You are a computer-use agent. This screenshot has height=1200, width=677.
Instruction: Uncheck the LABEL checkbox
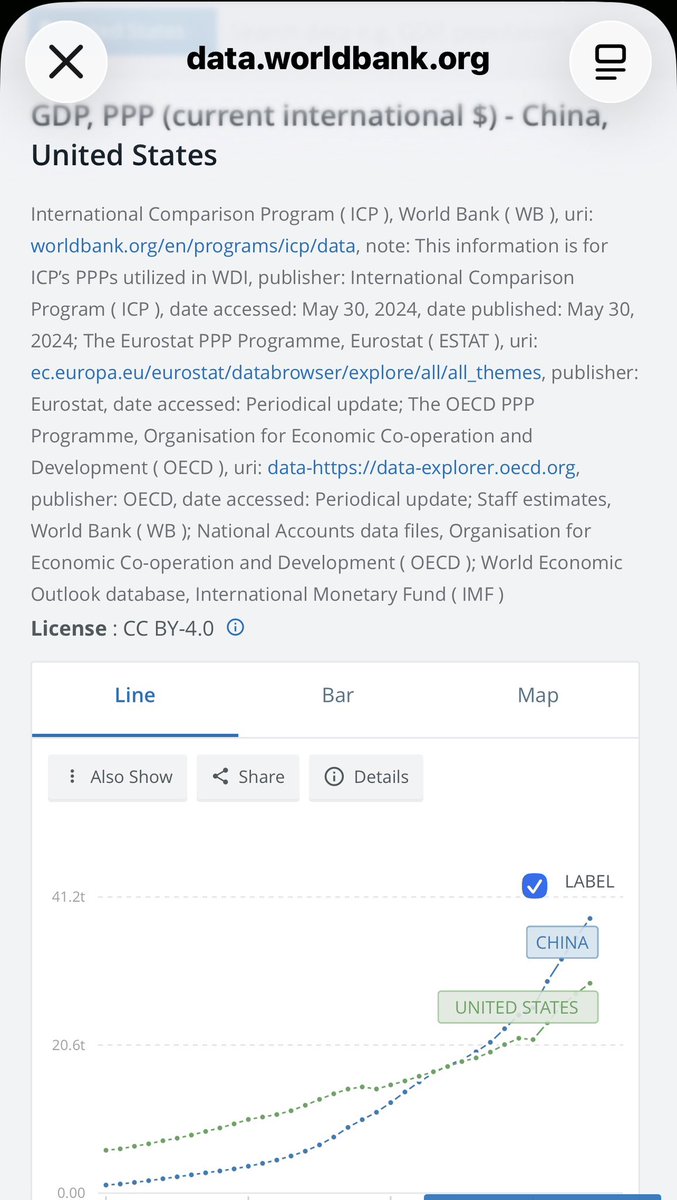[x=534, y=885]
